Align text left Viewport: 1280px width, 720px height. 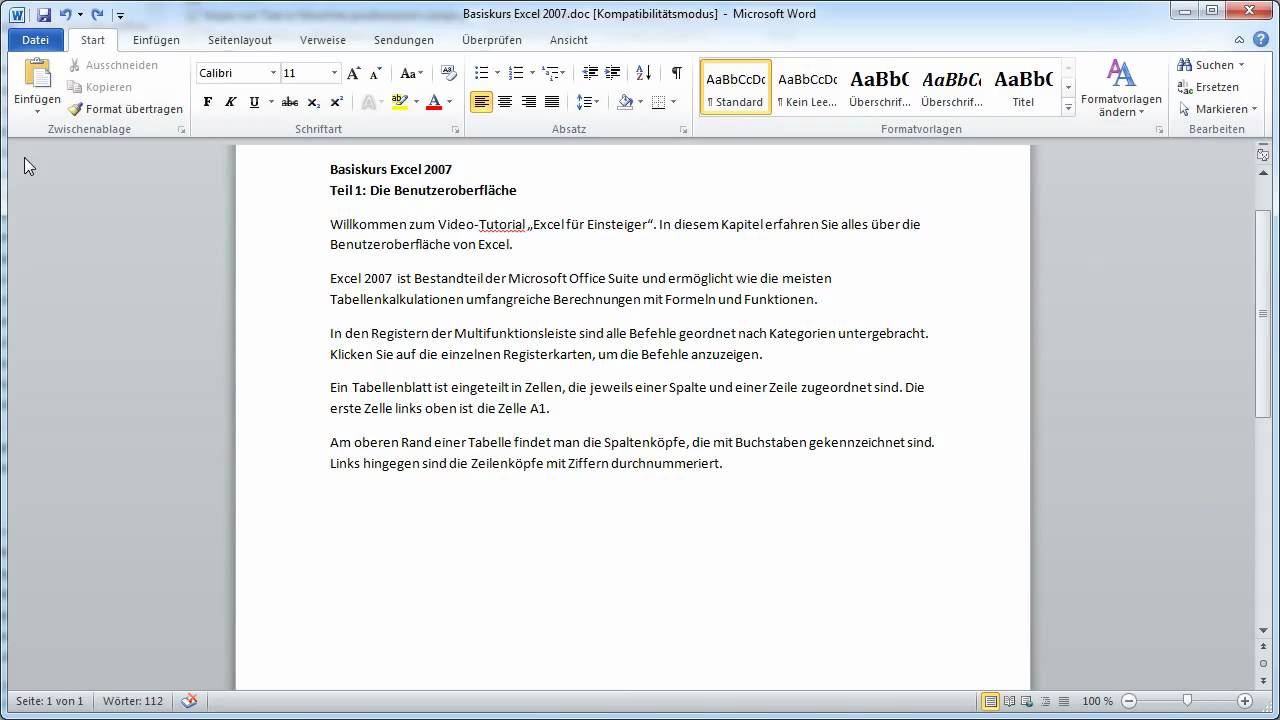click(482, 102)
